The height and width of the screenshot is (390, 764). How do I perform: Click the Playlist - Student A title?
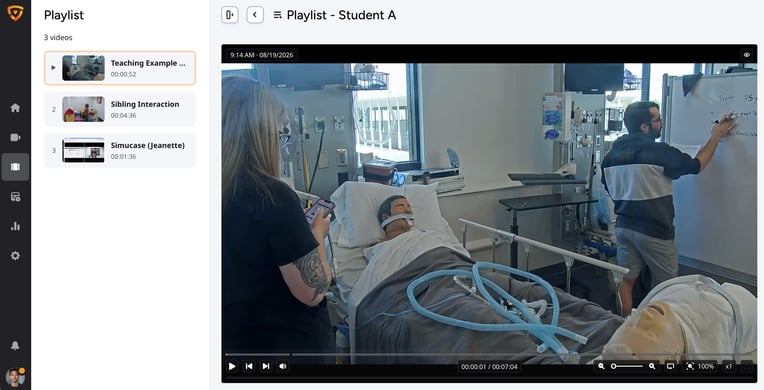pos(341,15)
